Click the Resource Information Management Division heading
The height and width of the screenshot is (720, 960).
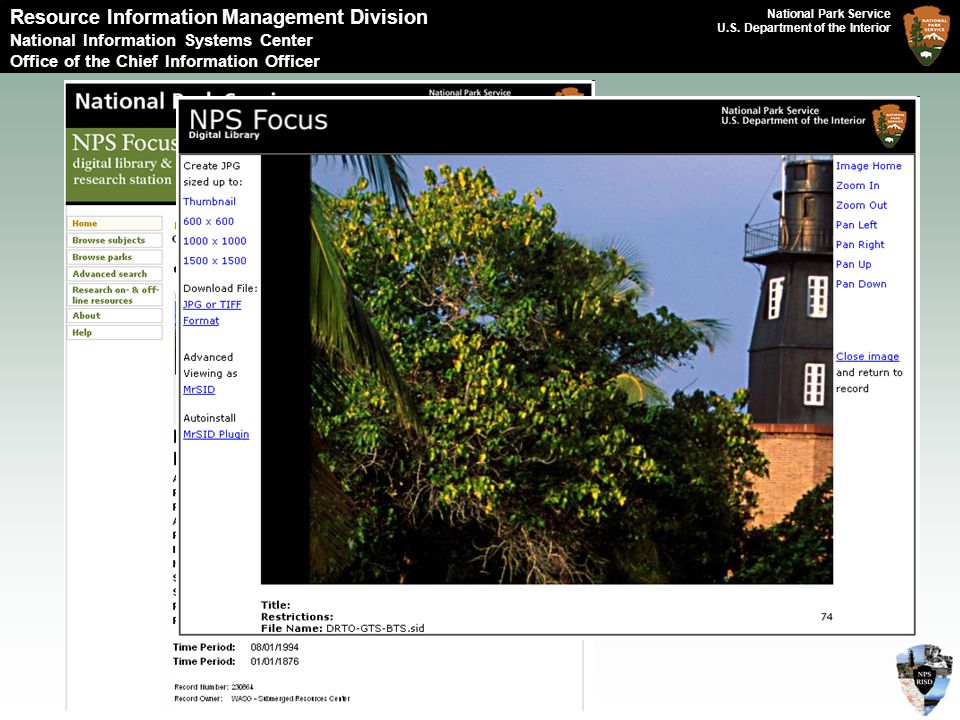pyautogui.click(x=219, y=17)
